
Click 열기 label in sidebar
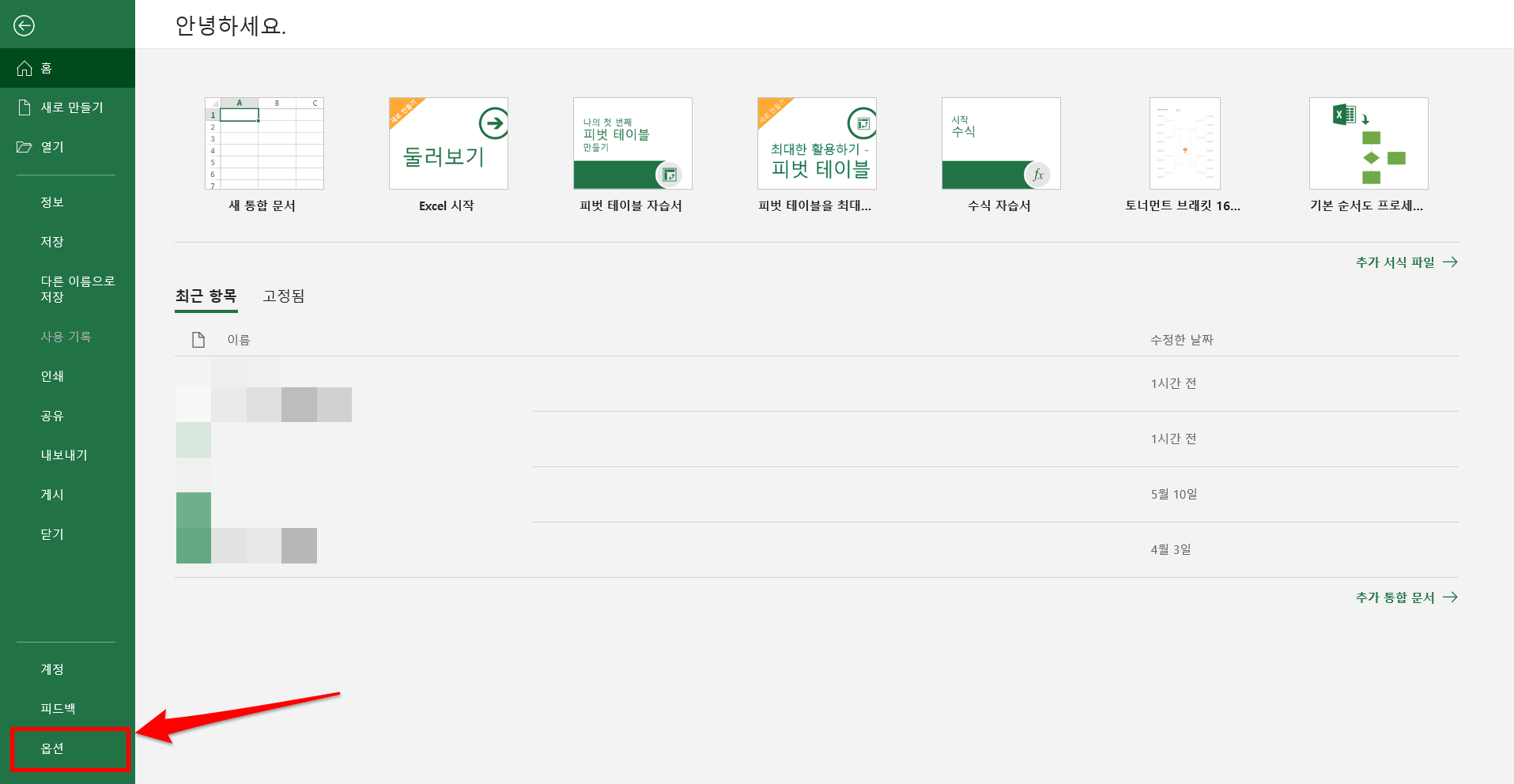(52, 147)
